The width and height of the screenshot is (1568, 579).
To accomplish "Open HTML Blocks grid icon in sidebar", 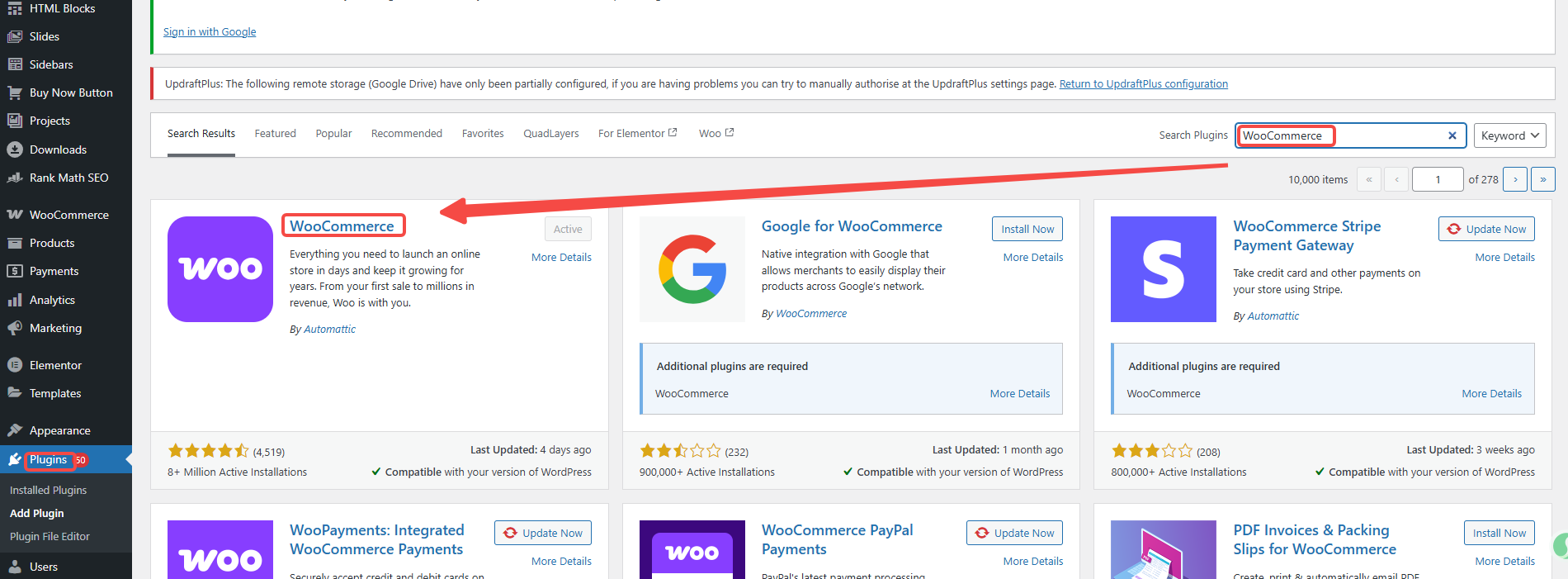I will point(15,8).
